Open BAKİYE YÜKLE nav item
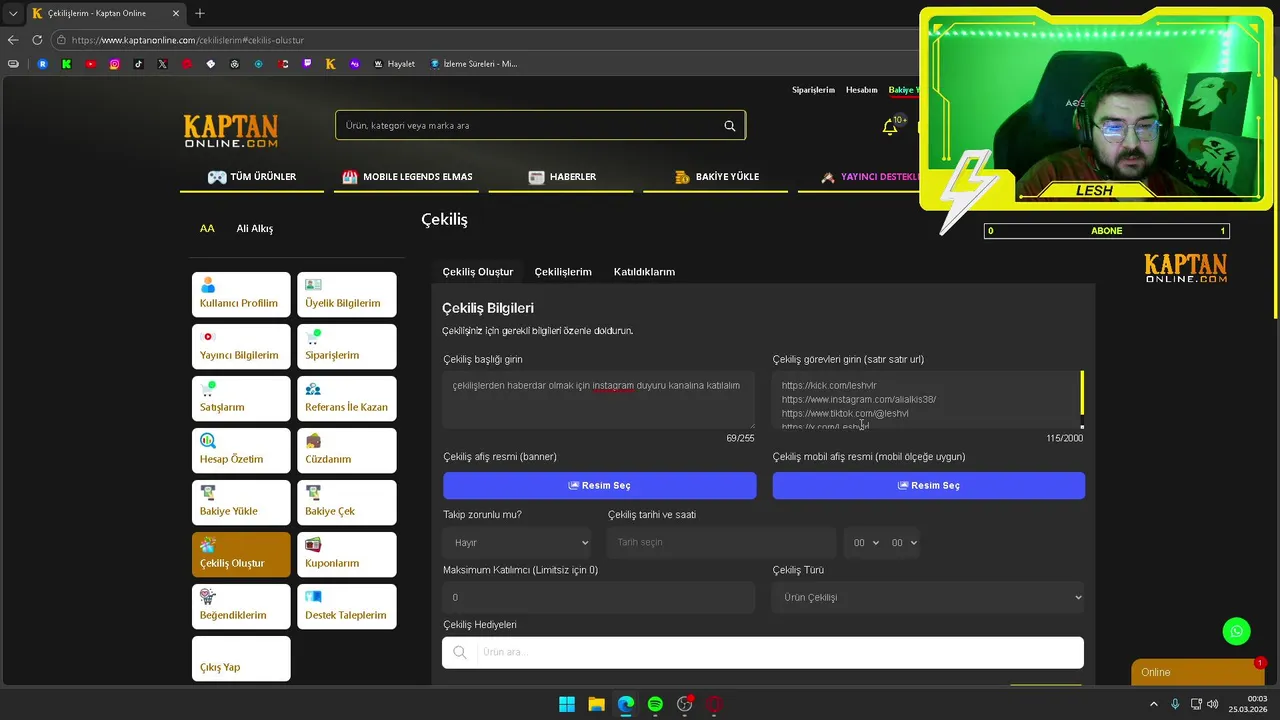The height and width of the screenshot is (720, 1280). click(x=716, y=177)
